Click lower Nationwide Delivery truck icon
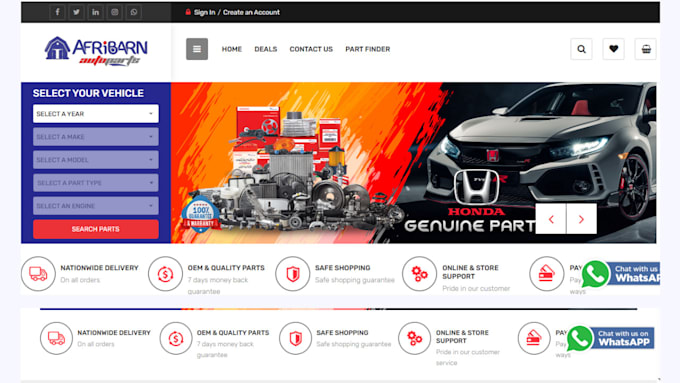Image resolution: width=680 pixels, height=383 pixels. (x=56, y=338)
